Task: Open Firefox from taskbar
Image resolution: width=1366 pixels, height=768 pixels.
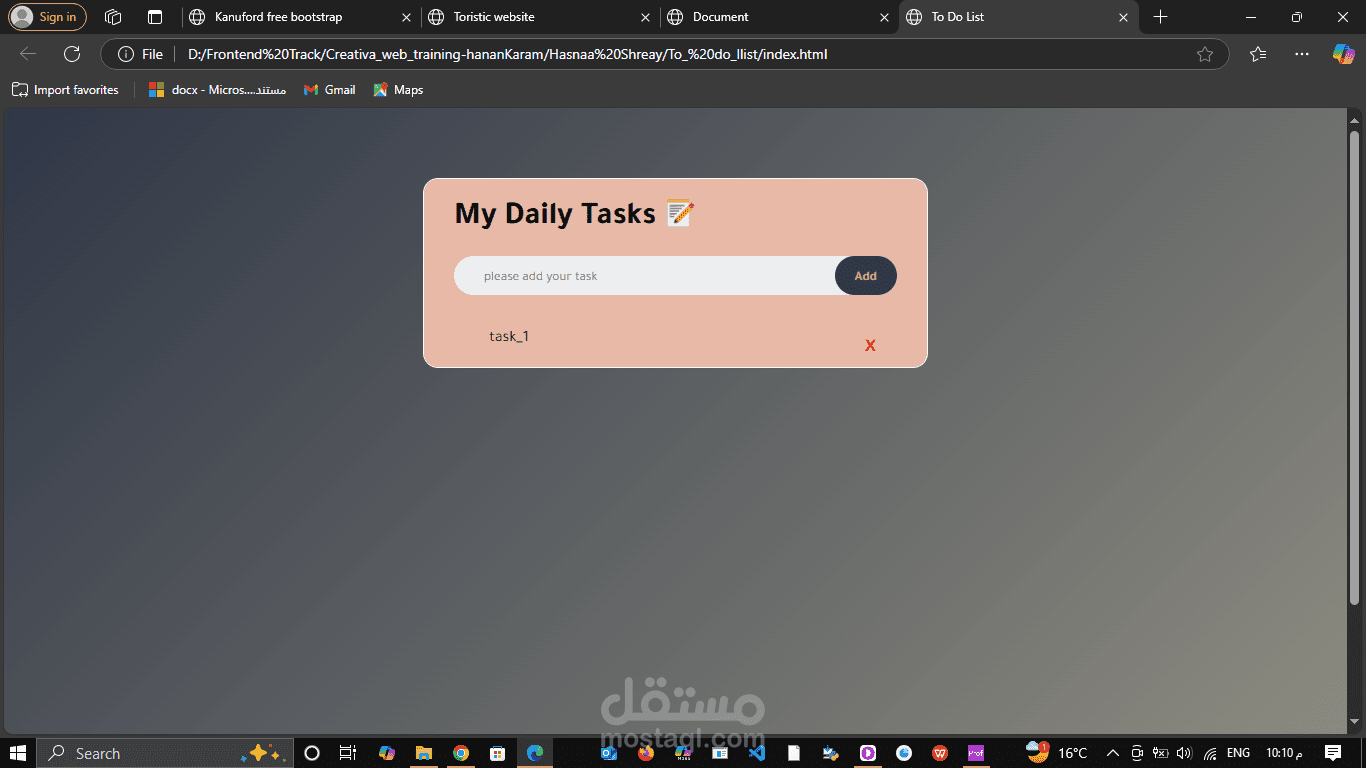Action: tap(645, 753)
